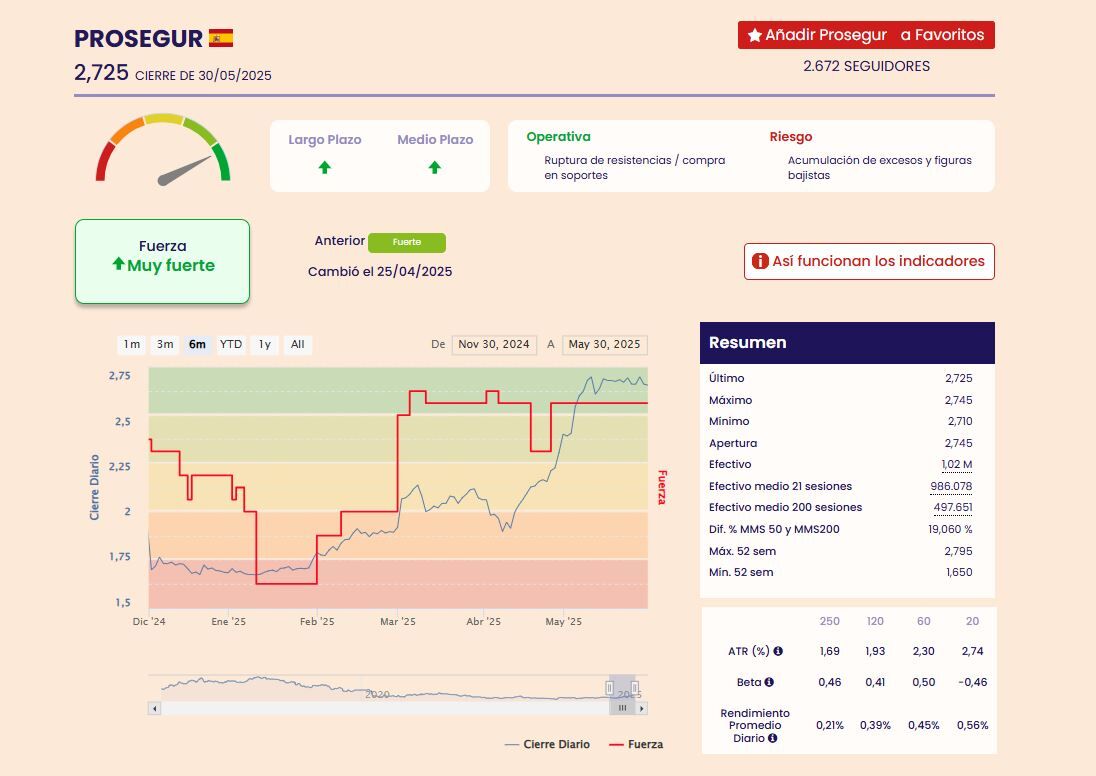Click the Mínimo value 2,710
Image resolution: width=1096 pixels, height=776 pixels.
coord(960,422)
